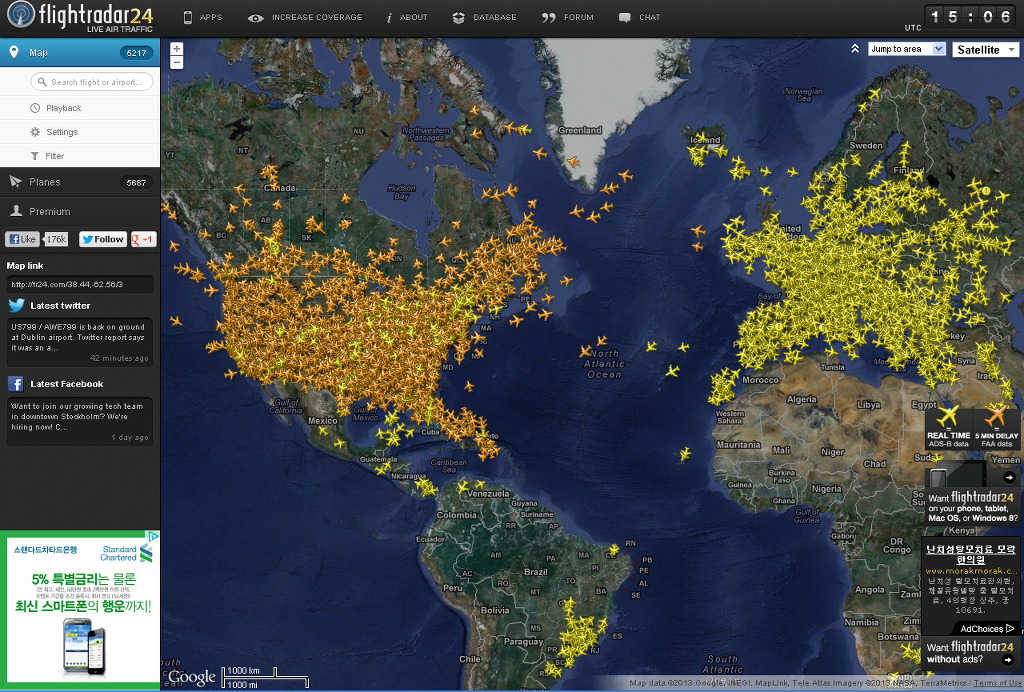Click the 176k Facebook like count
This screenshot has width=1024, height=692.
[56, 239]
